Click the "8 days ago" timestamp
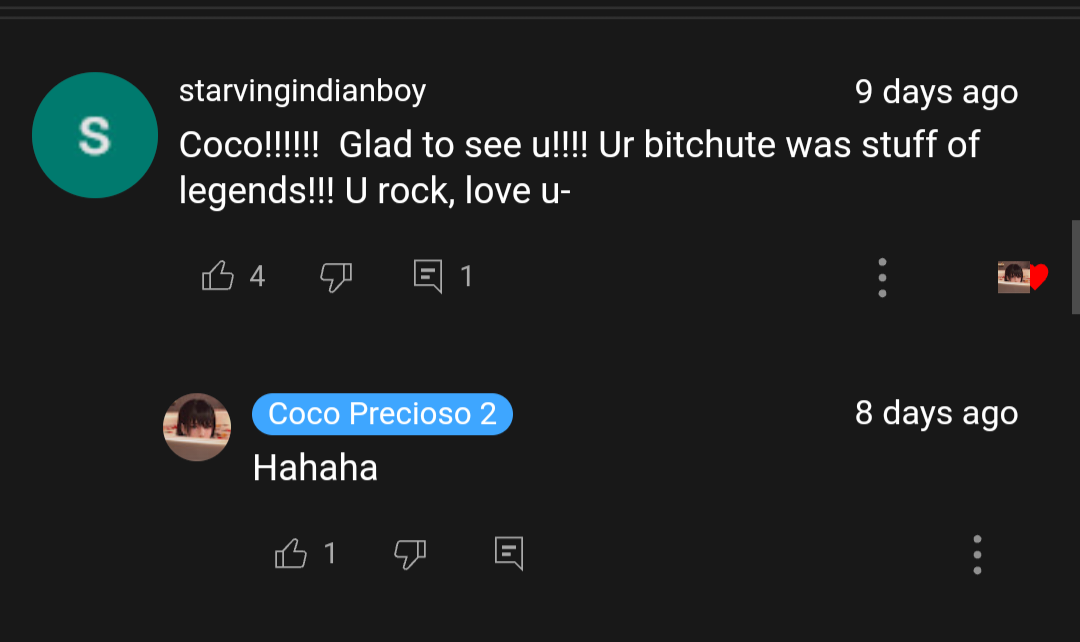Screen dimensions: 1080x642 click(x=936, y=413)
